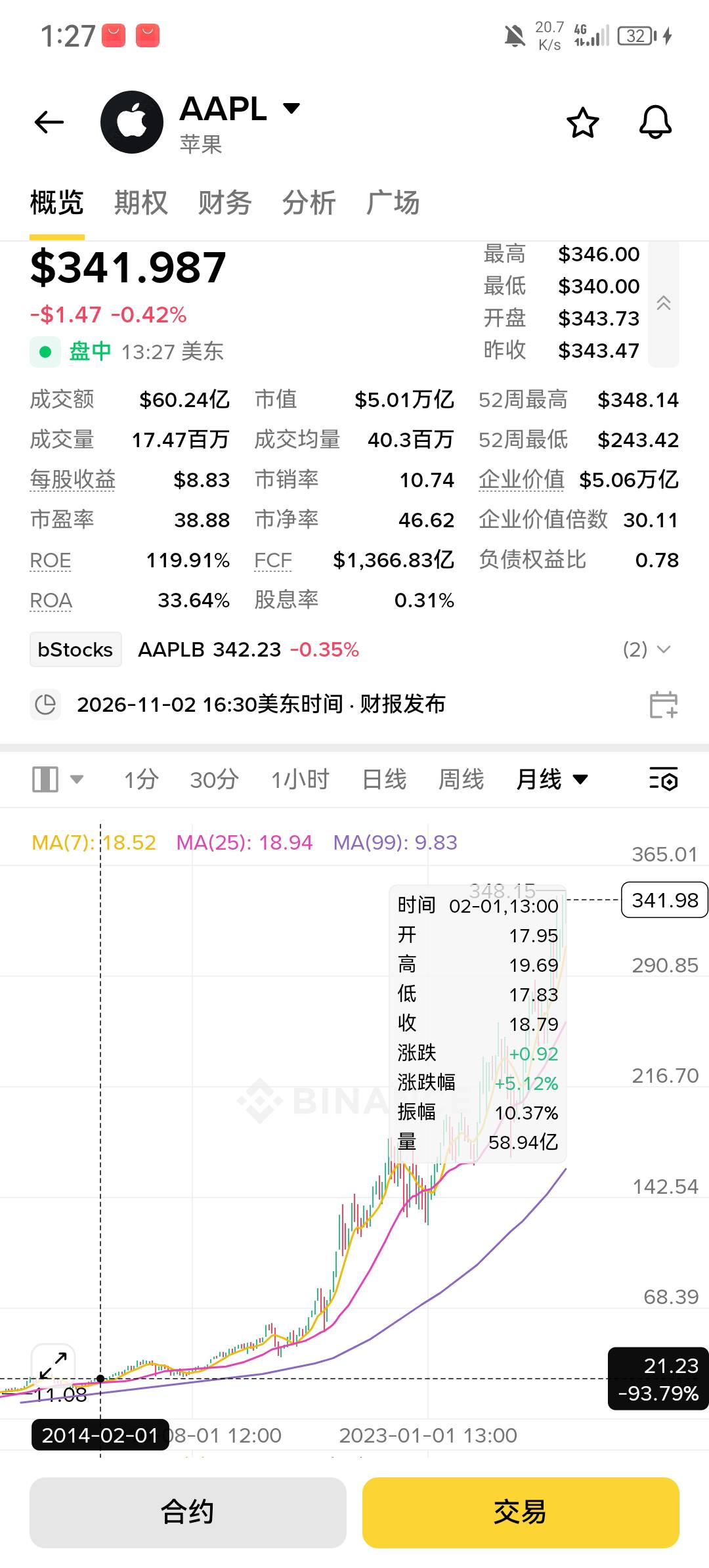The width and height of the screenshot is (709, 1568).
Task: Tap the MA(99) indicator label
Action: [395, 842]
